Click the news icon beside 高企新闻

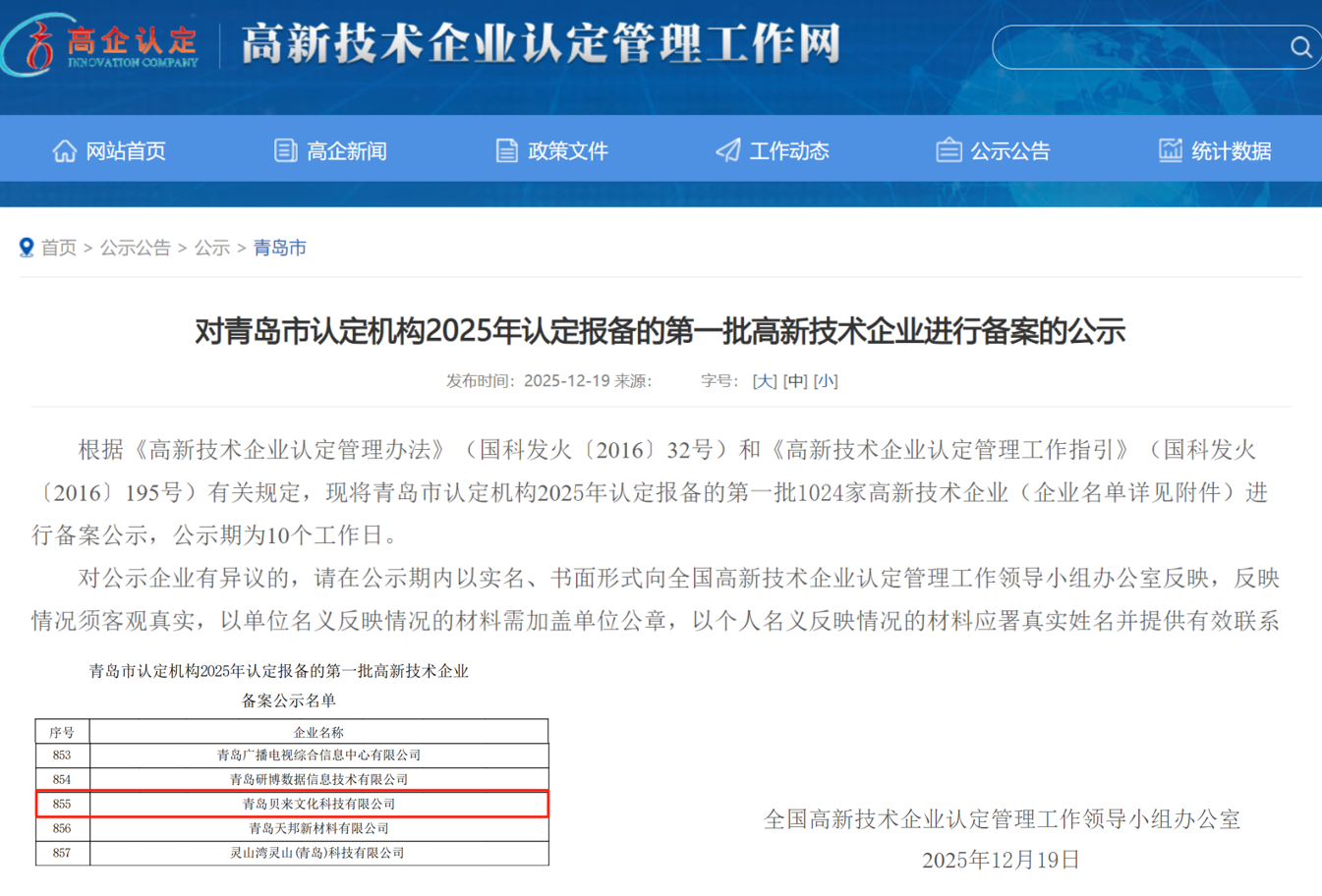pyautogui.click(x=285, y=149)
